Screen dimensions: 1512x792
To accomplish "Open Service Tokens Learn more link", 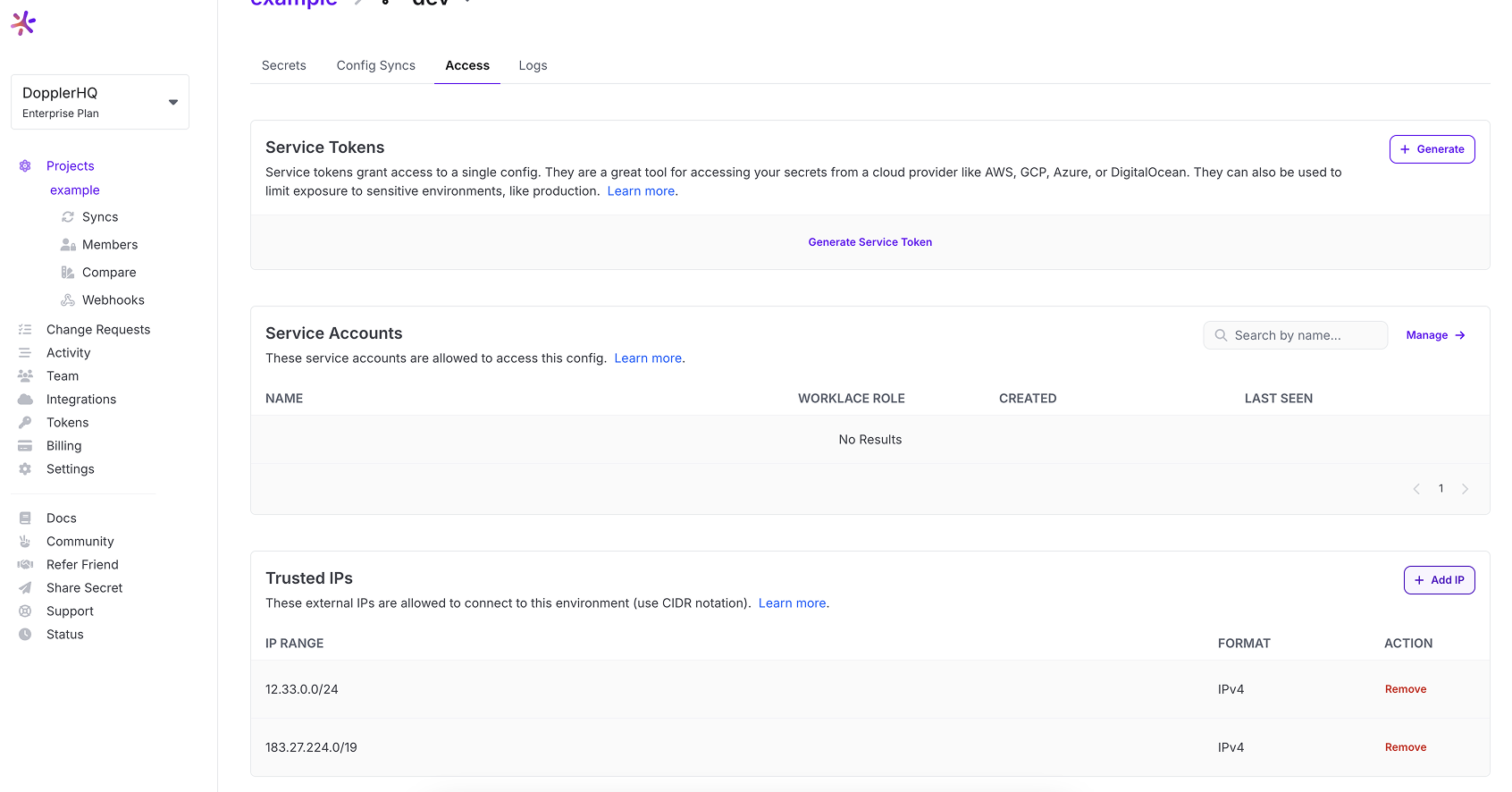I will pos(641,191).
